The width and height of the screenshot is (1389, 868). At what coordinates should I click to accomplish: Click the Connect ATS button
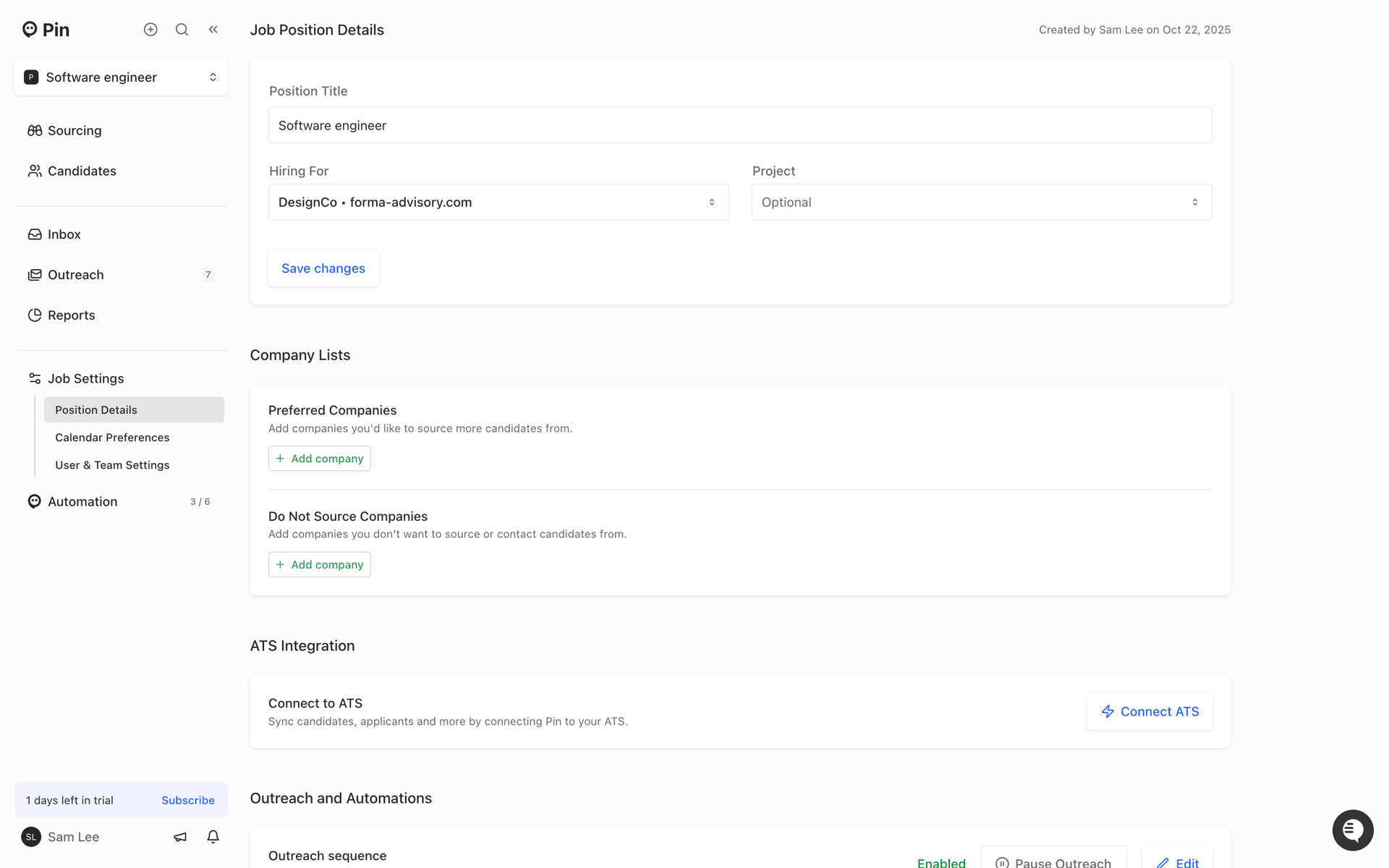click(1150, 712)
